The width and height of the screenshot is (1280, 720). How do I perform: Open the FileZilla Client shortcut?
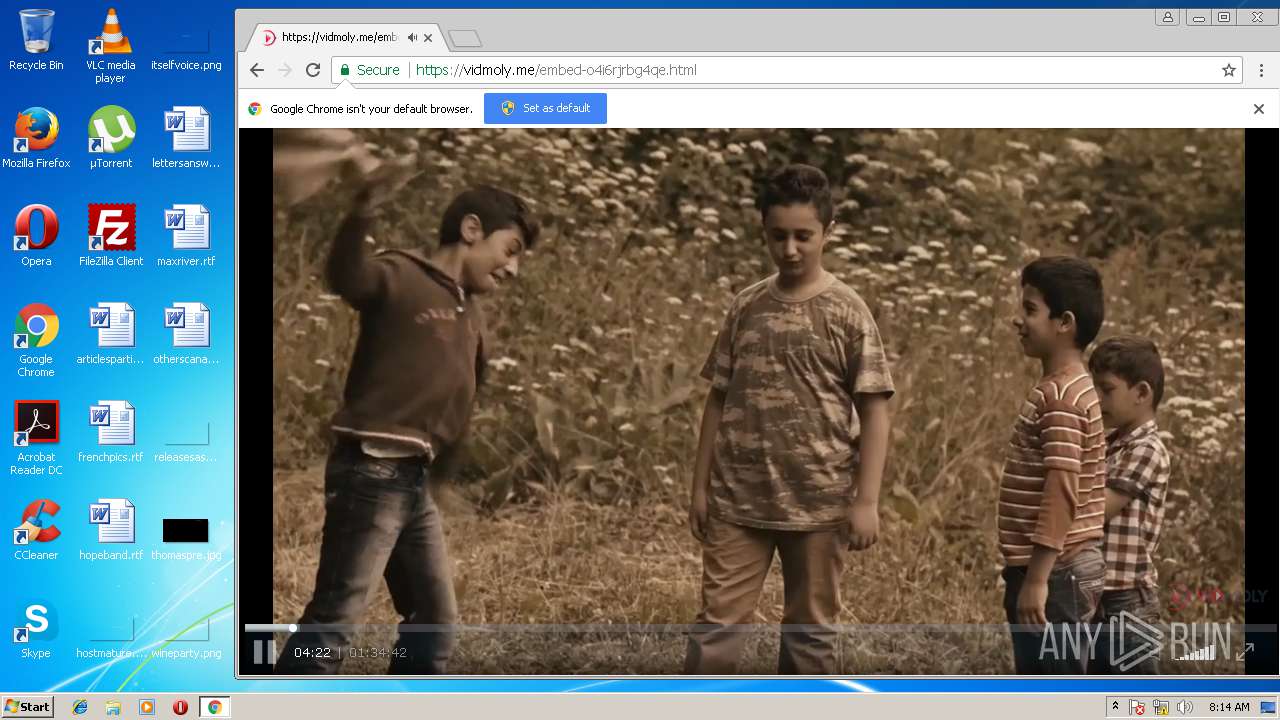coord(111,236)
